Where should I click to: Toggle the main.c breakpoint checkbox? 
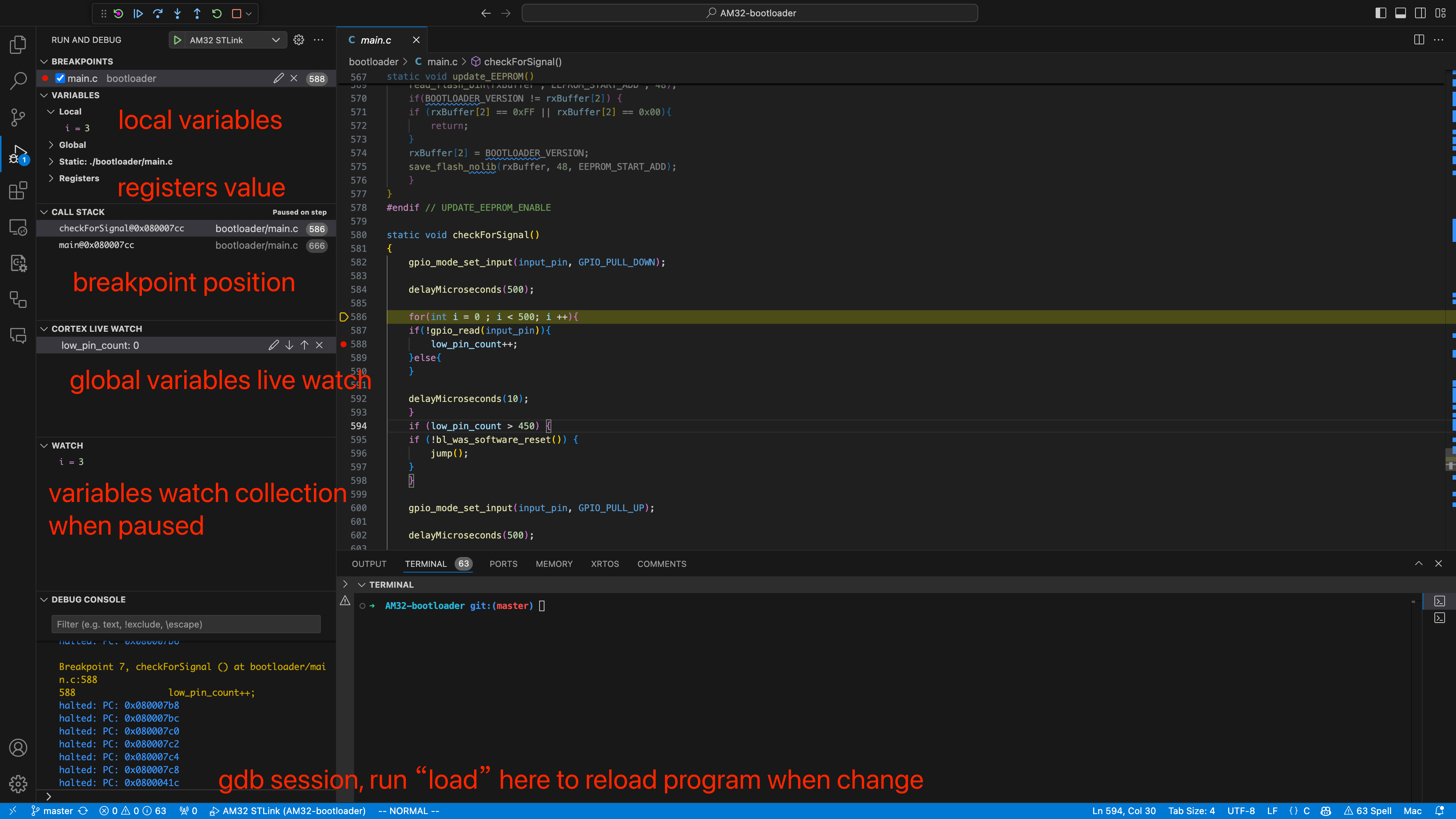[x=61, y=78]
